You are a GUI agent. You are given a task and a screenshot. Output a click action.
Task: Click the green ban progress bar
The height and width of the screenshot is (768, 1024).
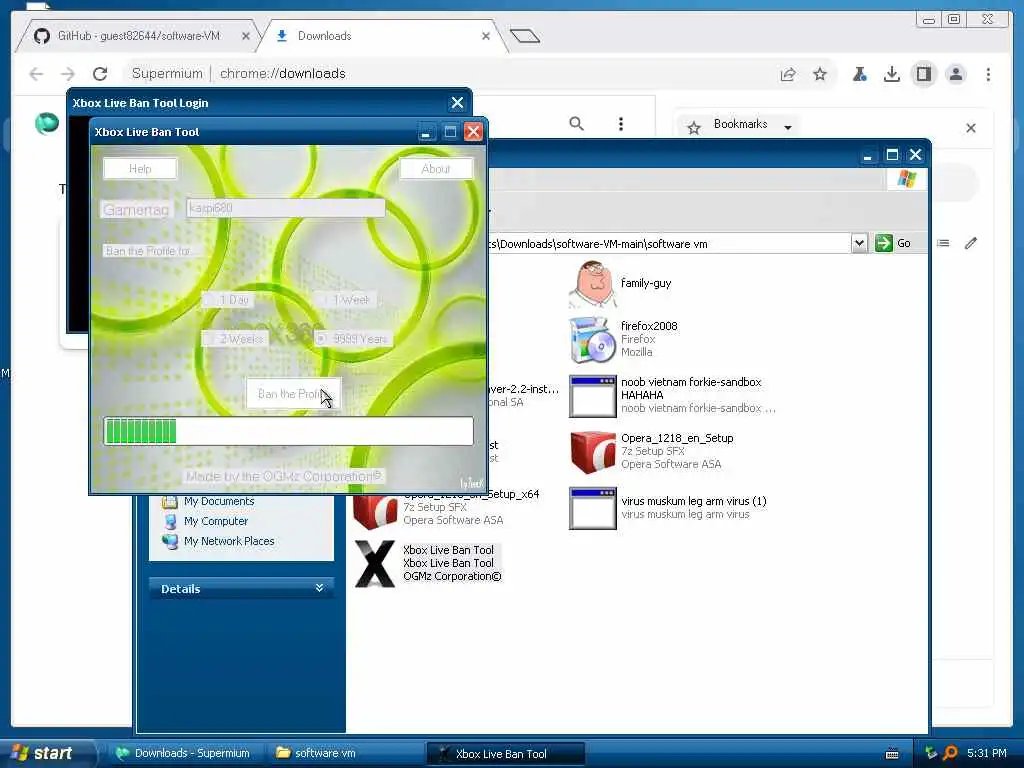[x=288, y=431]
